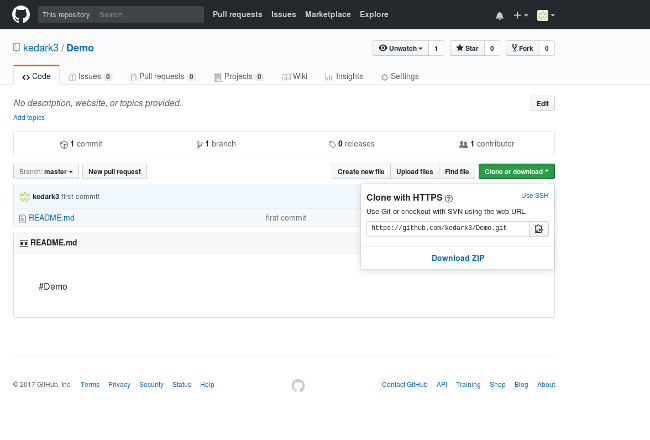Click the GitHub Octocat logo in header

pyautogui.click(x=21, y=15)
